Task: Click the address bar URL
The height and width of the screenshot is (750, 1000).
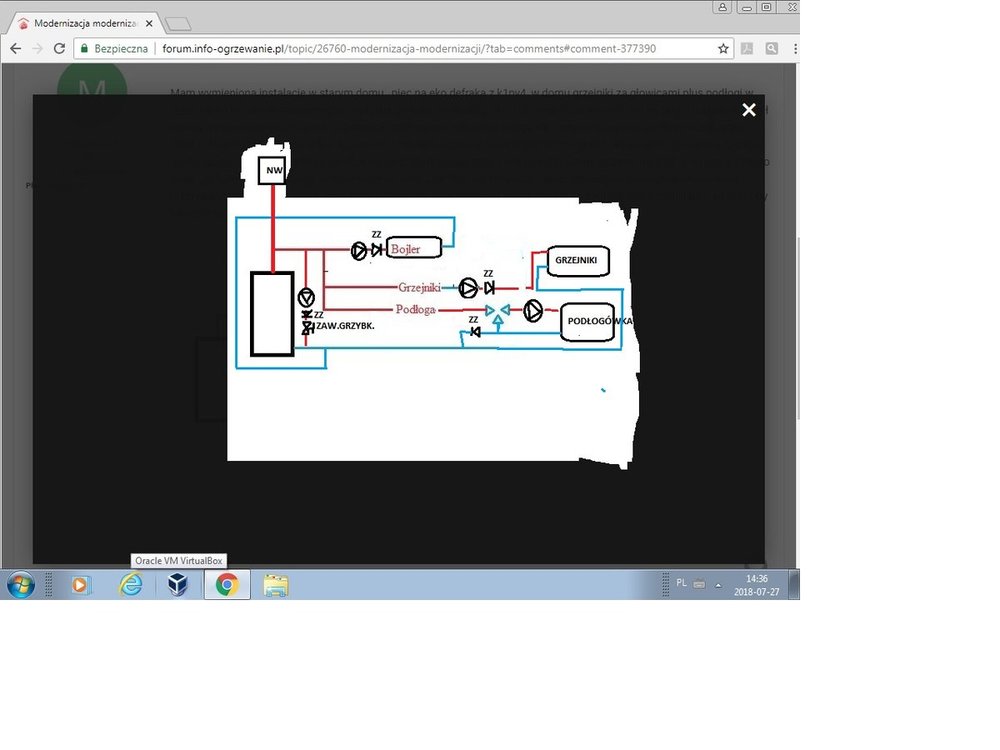Action: [x=400, y=48]
